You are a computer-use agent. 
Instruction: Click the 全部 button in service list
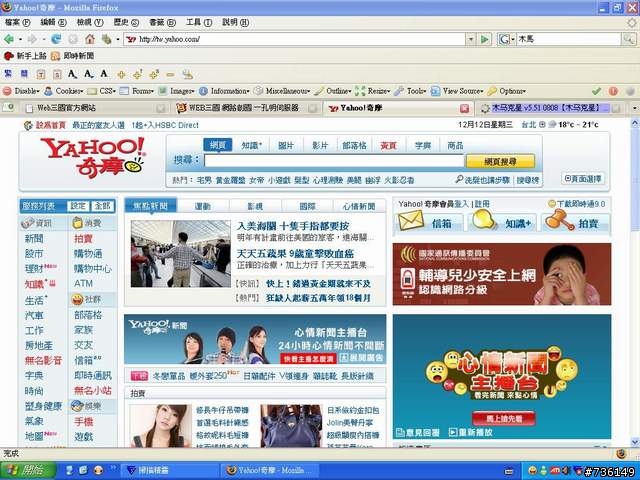[102, 206]
